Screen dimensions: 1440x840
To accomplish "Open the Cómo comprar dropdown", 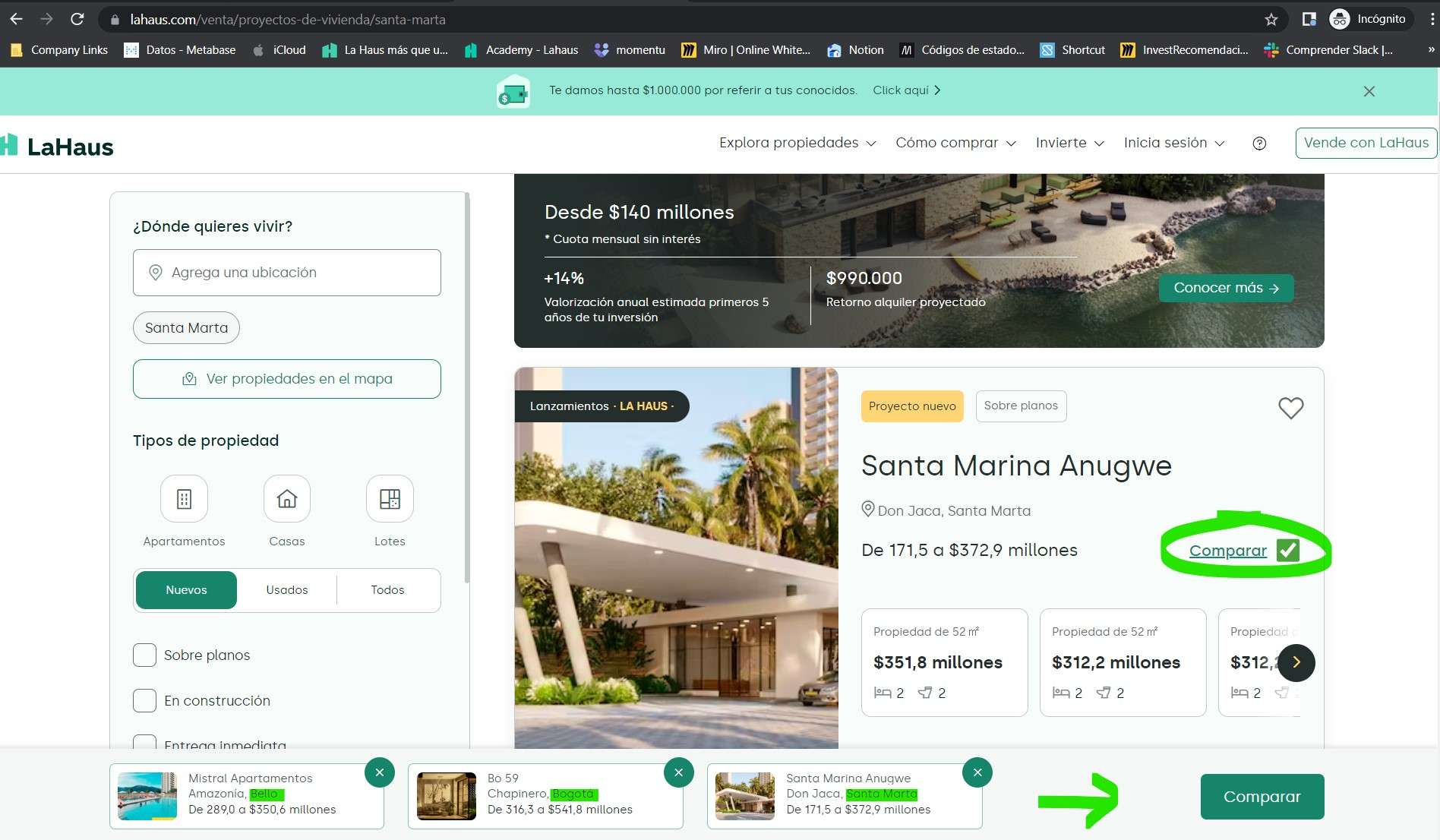I will (x=955, y=143).
